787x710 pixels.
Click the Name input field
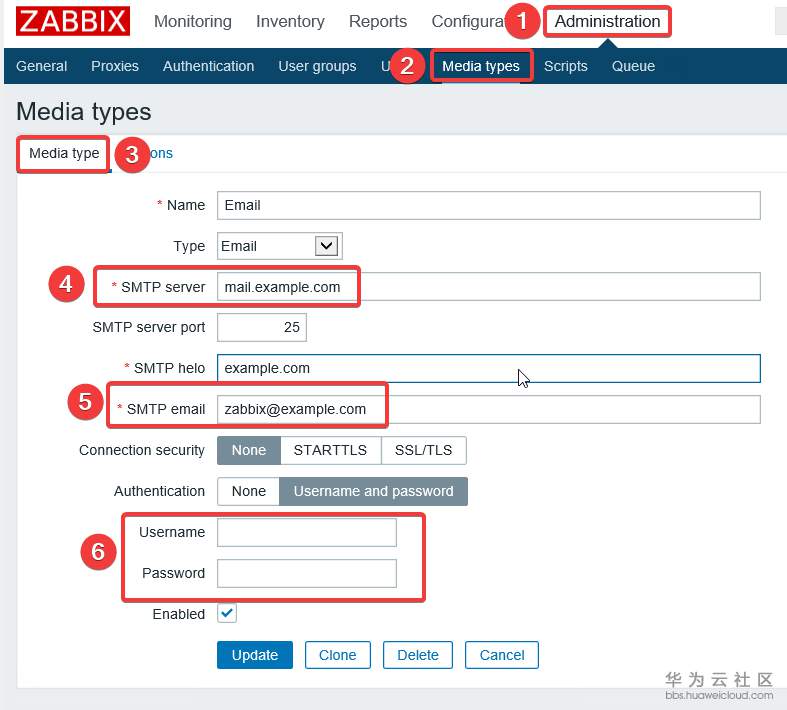[489, 205]
